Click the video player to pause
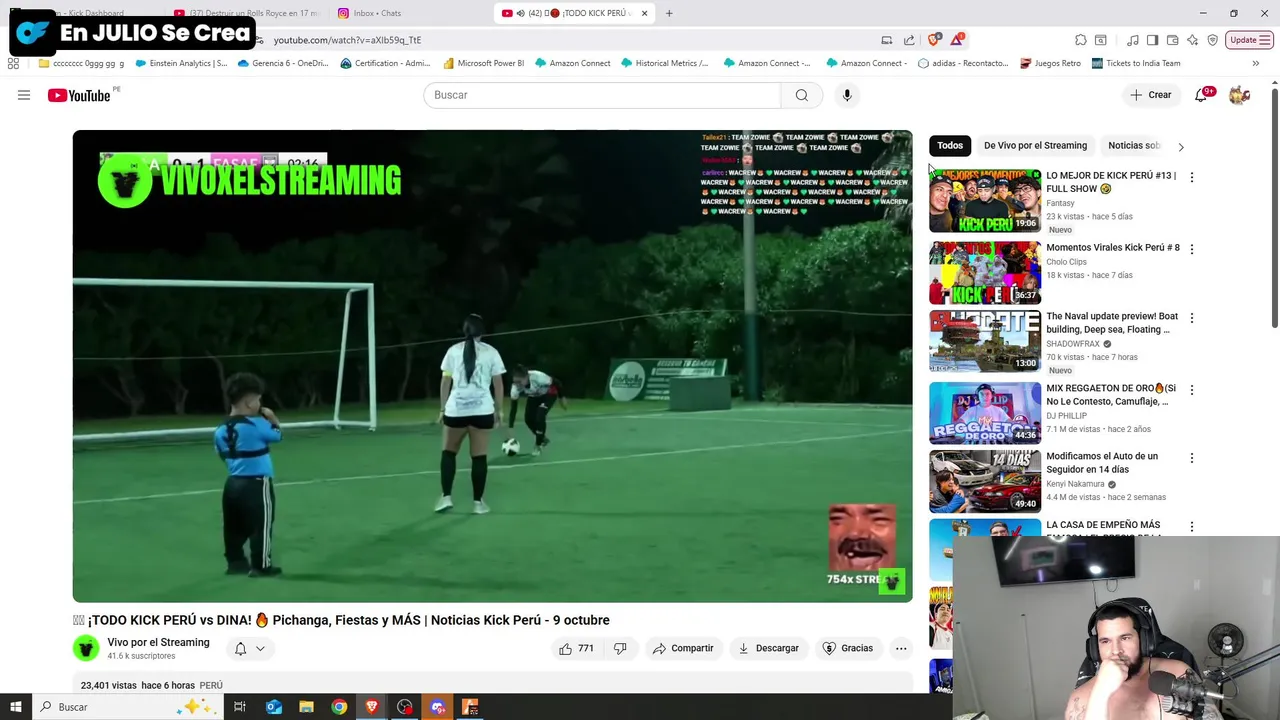Screen dimensions: 1280x720 coord(492,366)
